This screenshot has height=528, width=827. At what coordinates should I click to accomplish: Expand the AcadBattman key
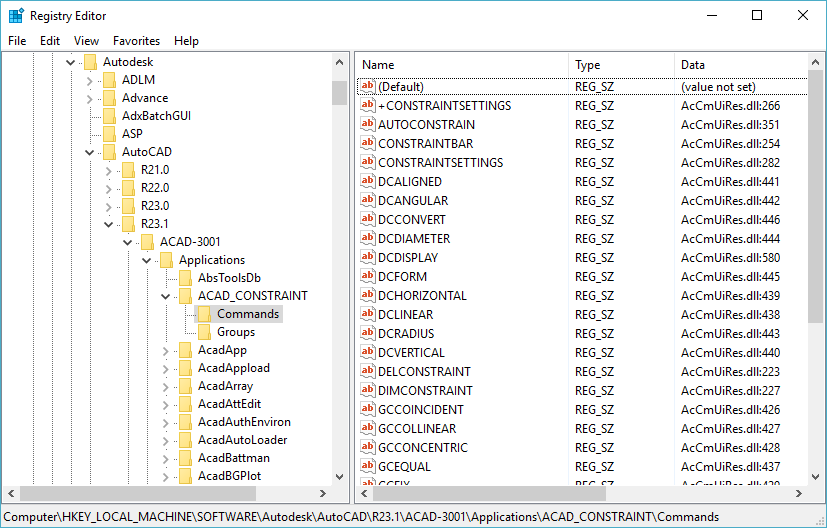[166, 458]
